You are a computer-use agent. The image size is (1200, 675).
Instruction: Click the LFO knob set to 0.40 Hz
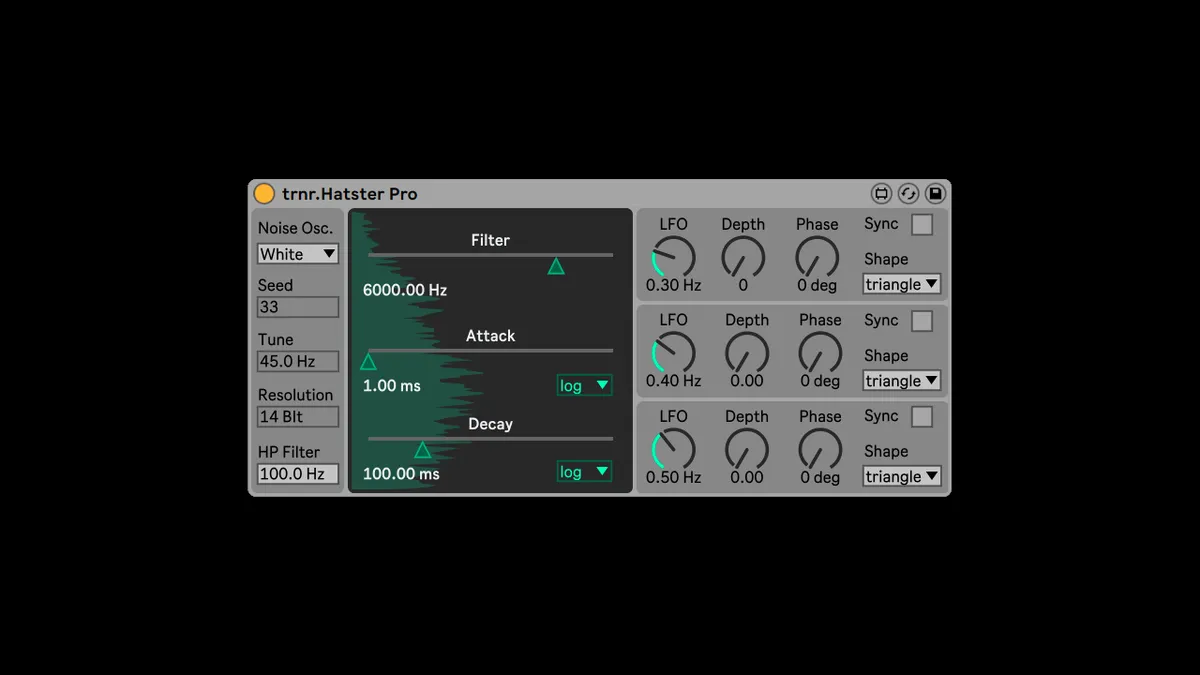coord(673,353)
